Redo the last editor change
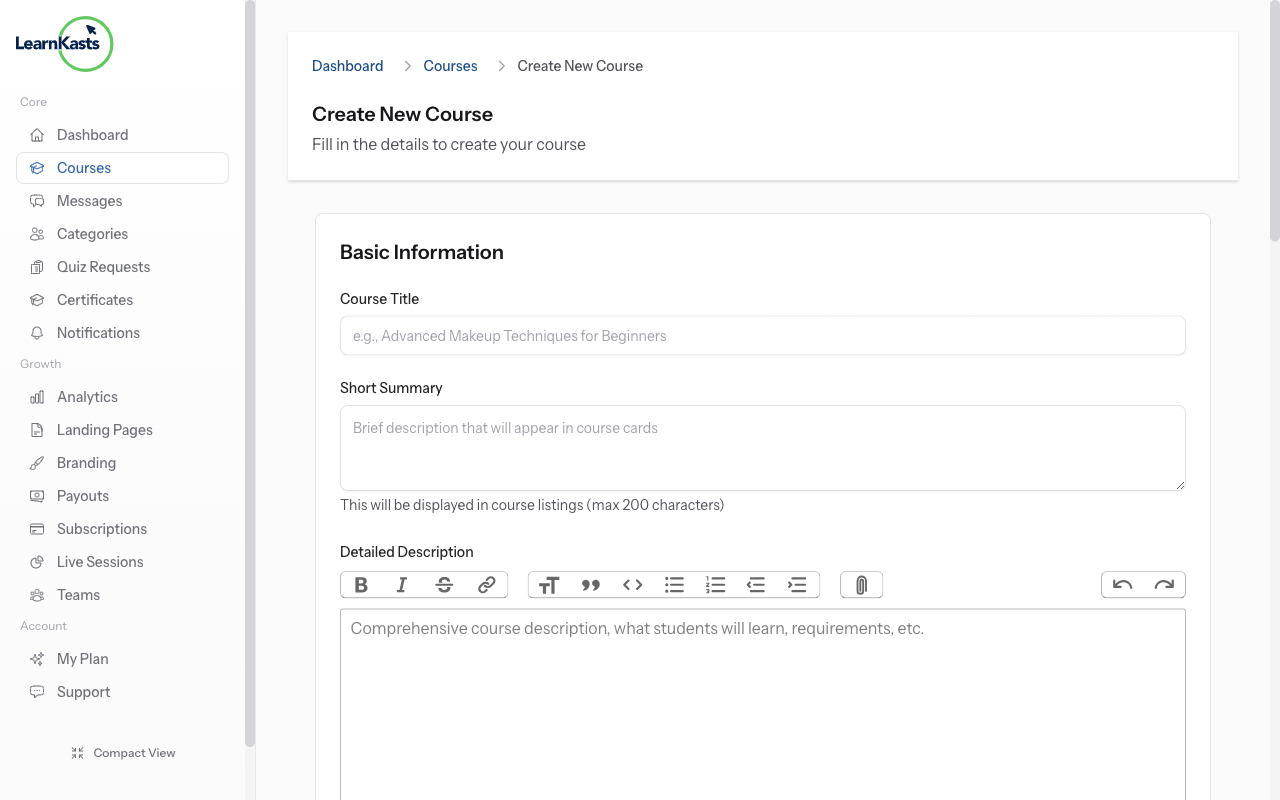This screenshot has width=1280, height=800. [1164, 584]
